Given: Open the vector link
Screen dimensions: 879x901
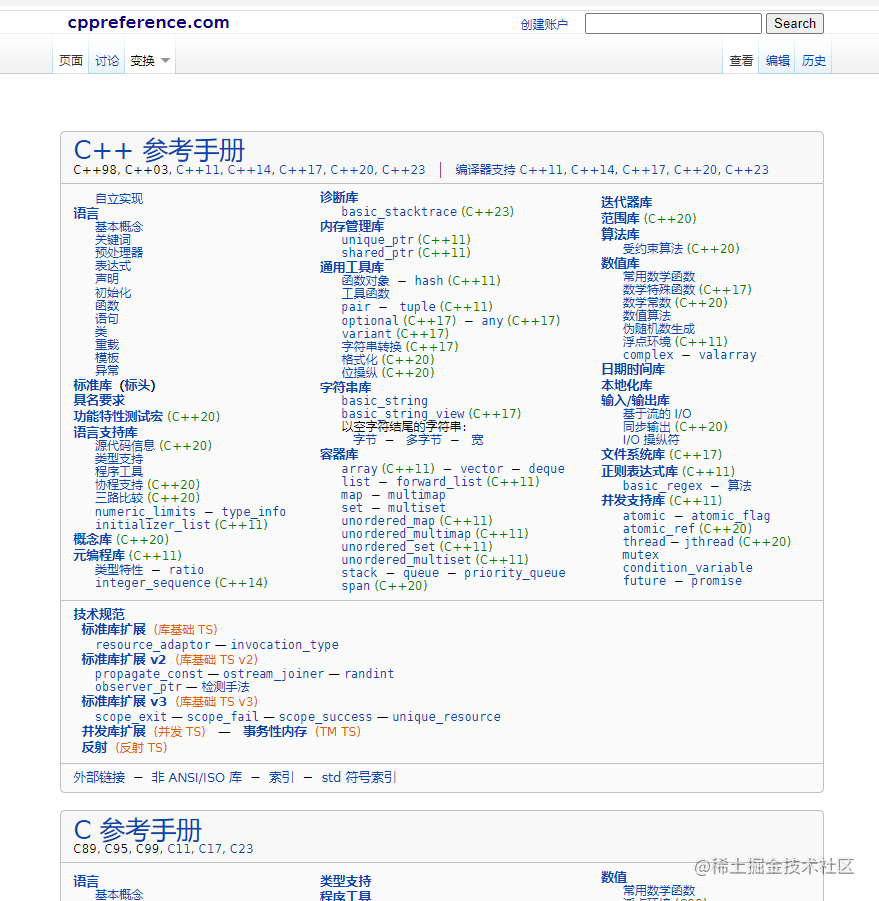Looking at the screenshot, I should 481,469.
